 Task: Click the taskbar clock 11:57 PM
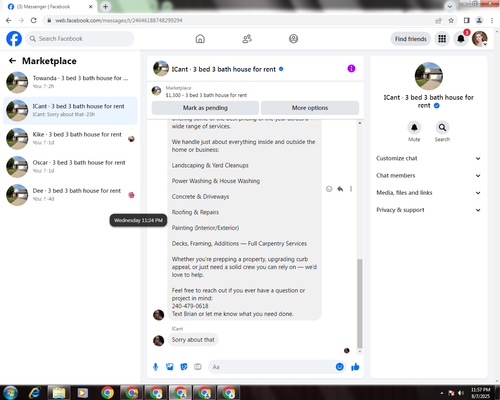click(480, 390)
